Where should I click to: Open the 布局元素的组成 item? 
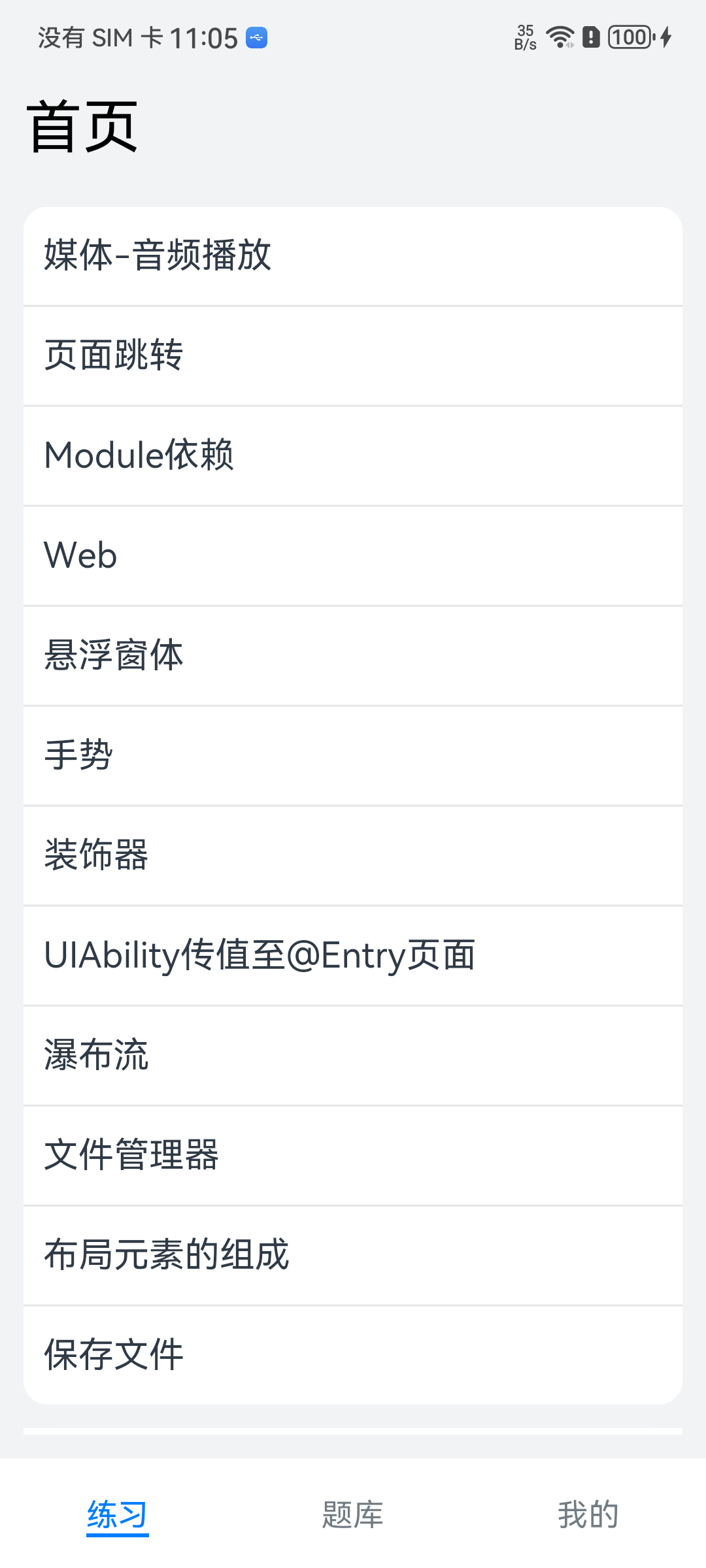click(x=353, y=1256)
